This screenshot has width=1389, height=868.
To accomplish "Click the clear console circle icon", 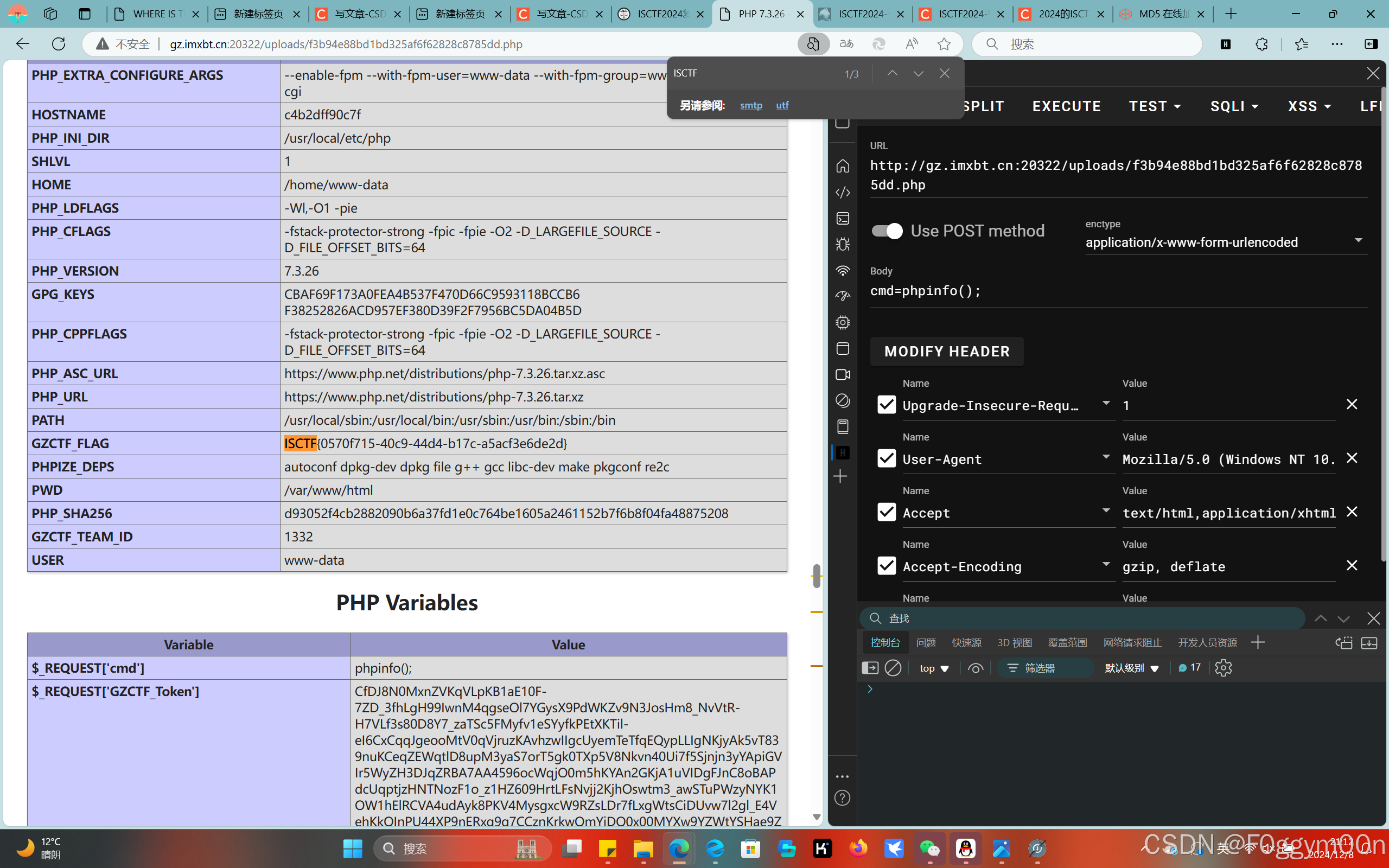I will pyautogui.click(x=893, y=668).
